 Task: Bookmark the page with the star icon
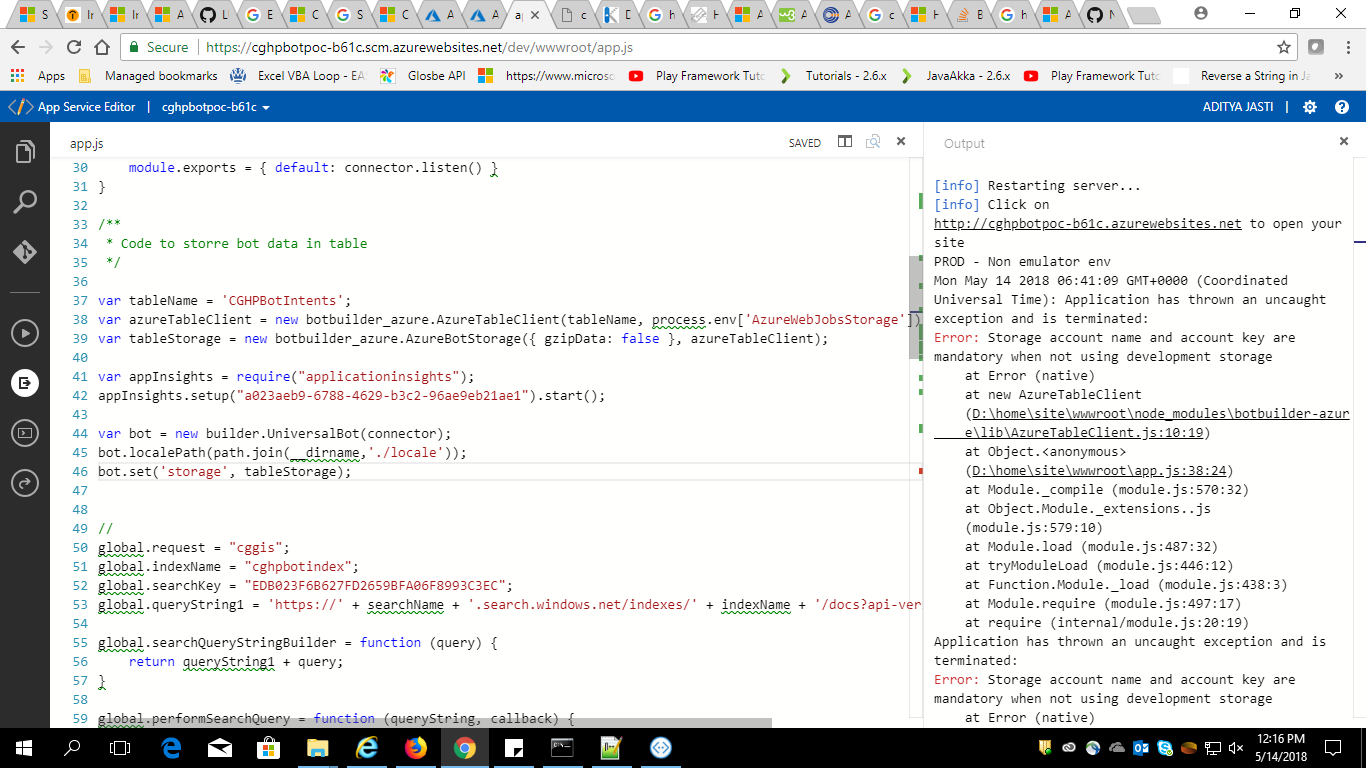point(1282,47)
